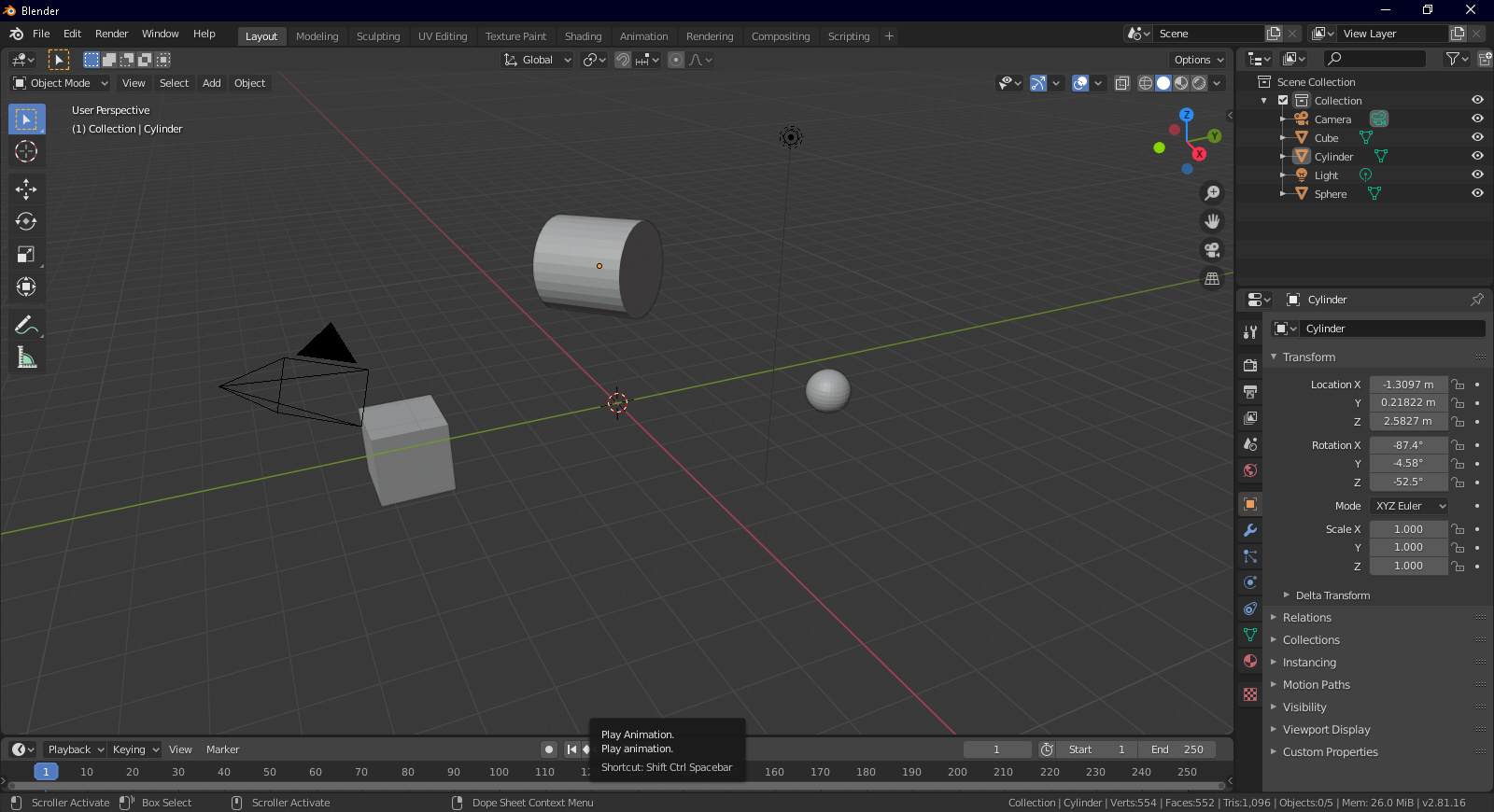Choose the Rotate tool
Screen dimensions: 1494x812
point(26,221)
